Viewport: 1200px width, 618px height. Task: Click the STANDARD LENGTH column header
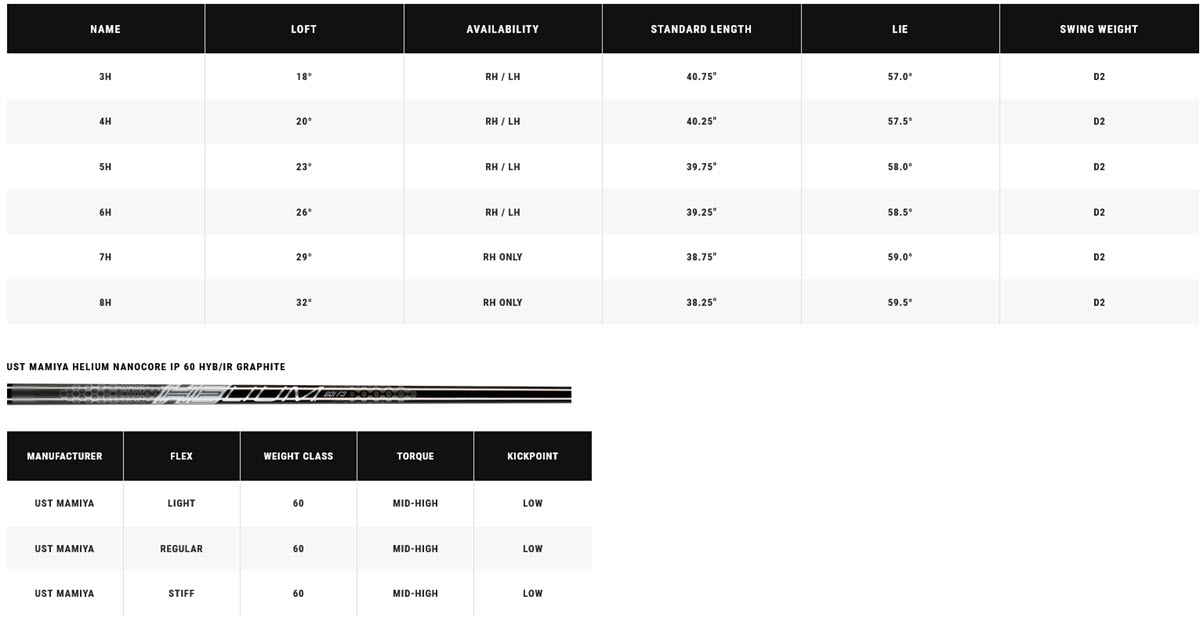[701, 29]
